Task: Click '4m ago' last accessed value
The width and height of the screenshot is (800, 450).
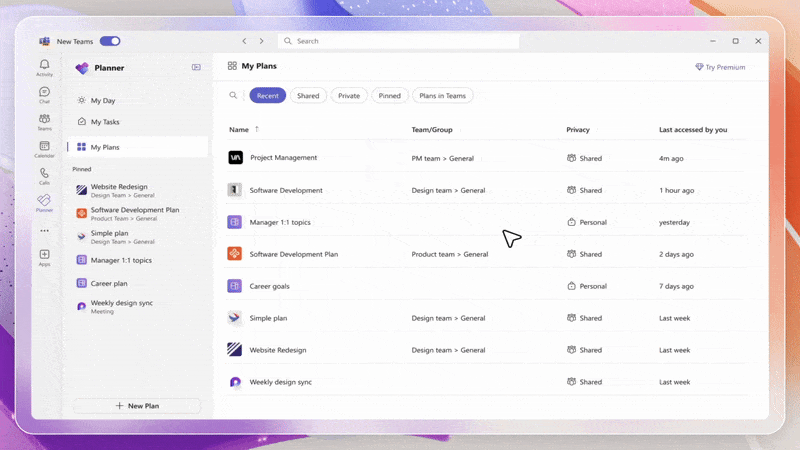Action: point(671,158)
